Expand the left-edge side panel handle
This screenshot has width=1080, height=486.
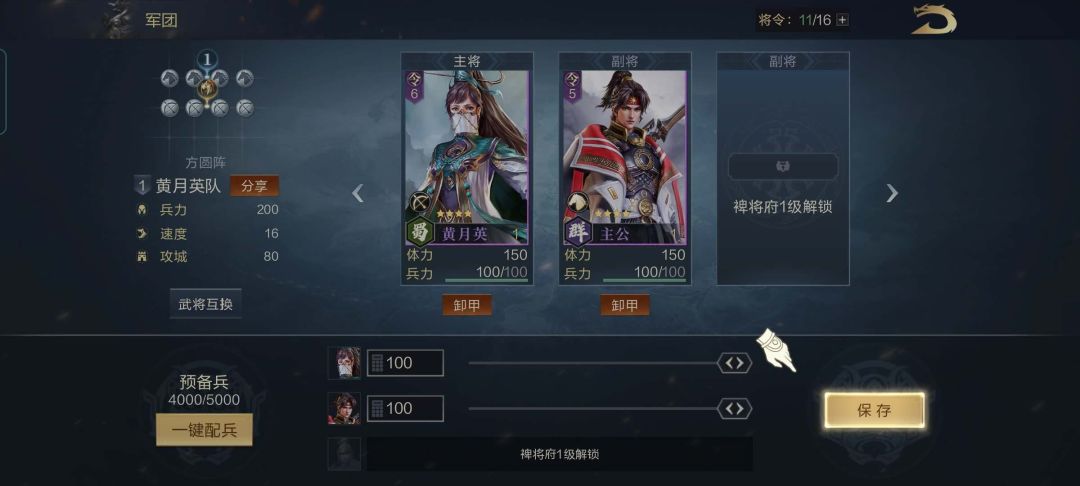point(3,92)
